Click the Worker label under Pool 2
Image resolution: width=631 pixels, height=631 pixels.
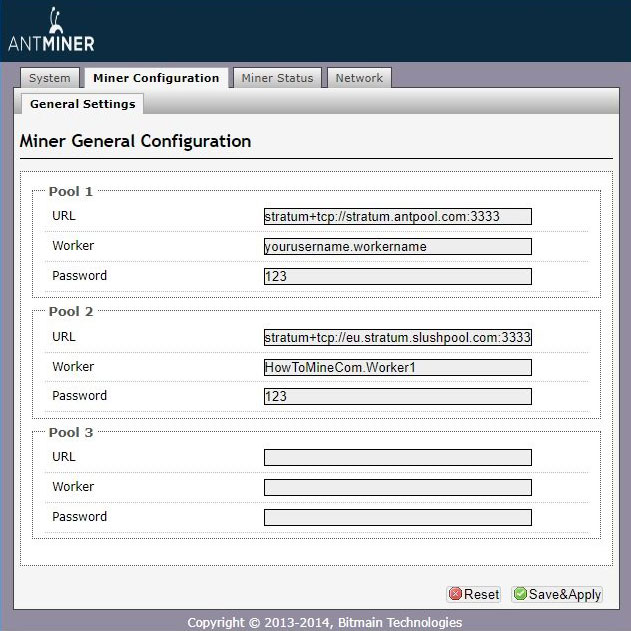pyautogui.click(x=73, y=367)
